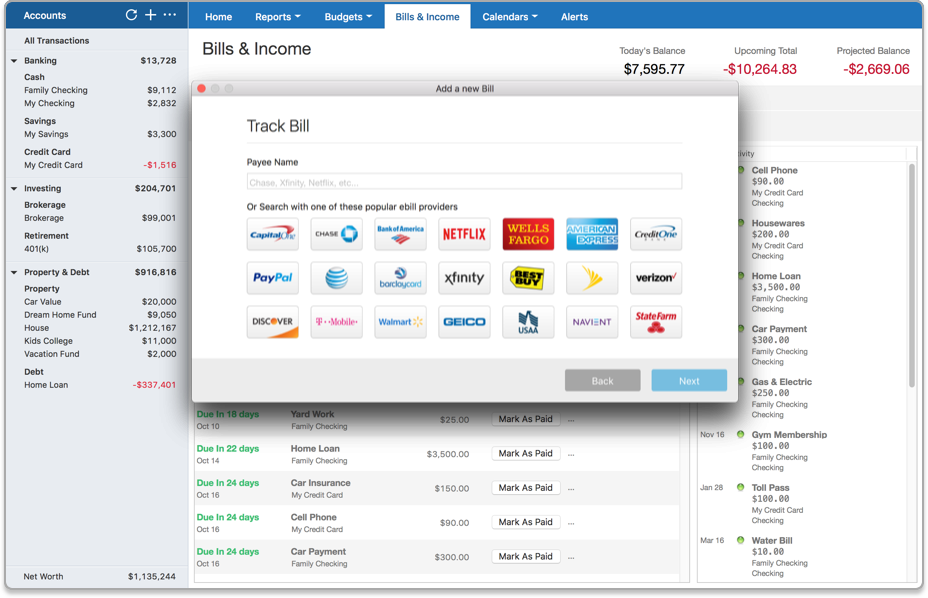The width and height of the screenshot is (928, 598).
Task: Choose the Chase provider logo
Action: [337, 234]
